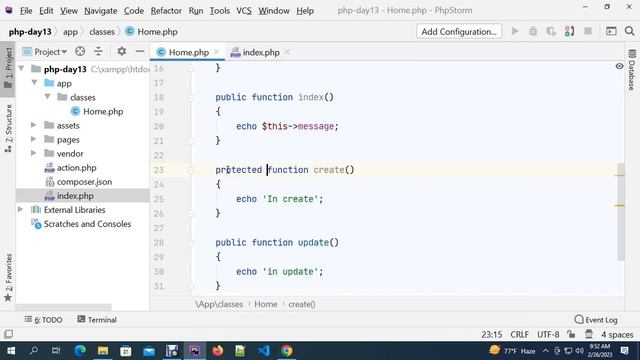The width and height of the screenshot is (640, 360).
Task: Close the index.php editor tab
Action: click(287, 52)
